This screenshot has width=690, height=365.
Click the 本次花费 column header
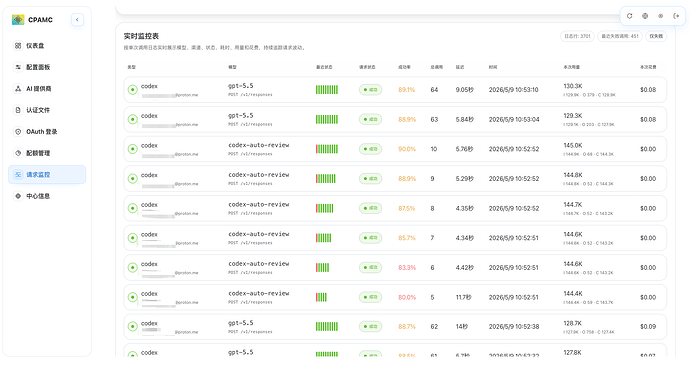(648, 67)
